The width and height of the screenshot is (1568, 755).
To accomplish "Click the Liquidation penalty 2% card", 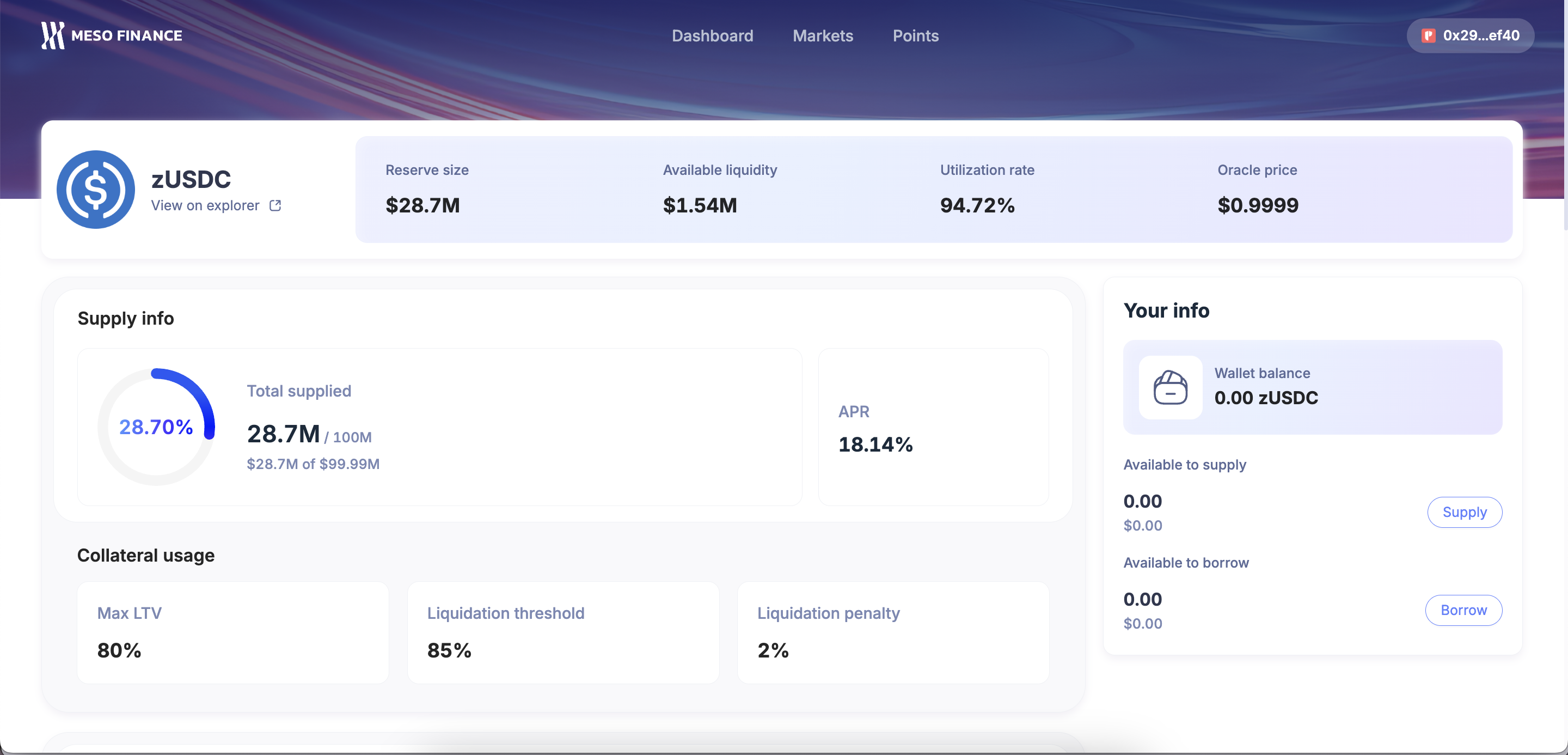I will coord(892,632).
